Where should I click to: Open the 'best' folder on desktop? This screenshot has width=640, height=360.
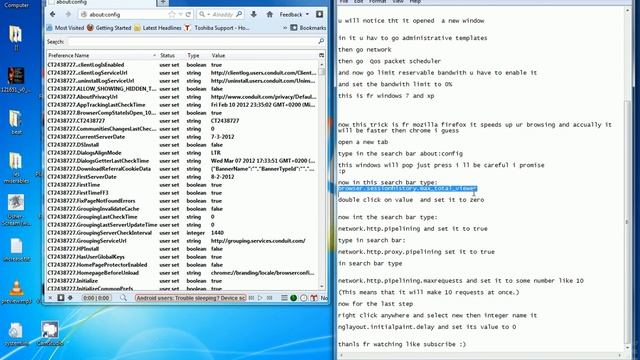16,122
